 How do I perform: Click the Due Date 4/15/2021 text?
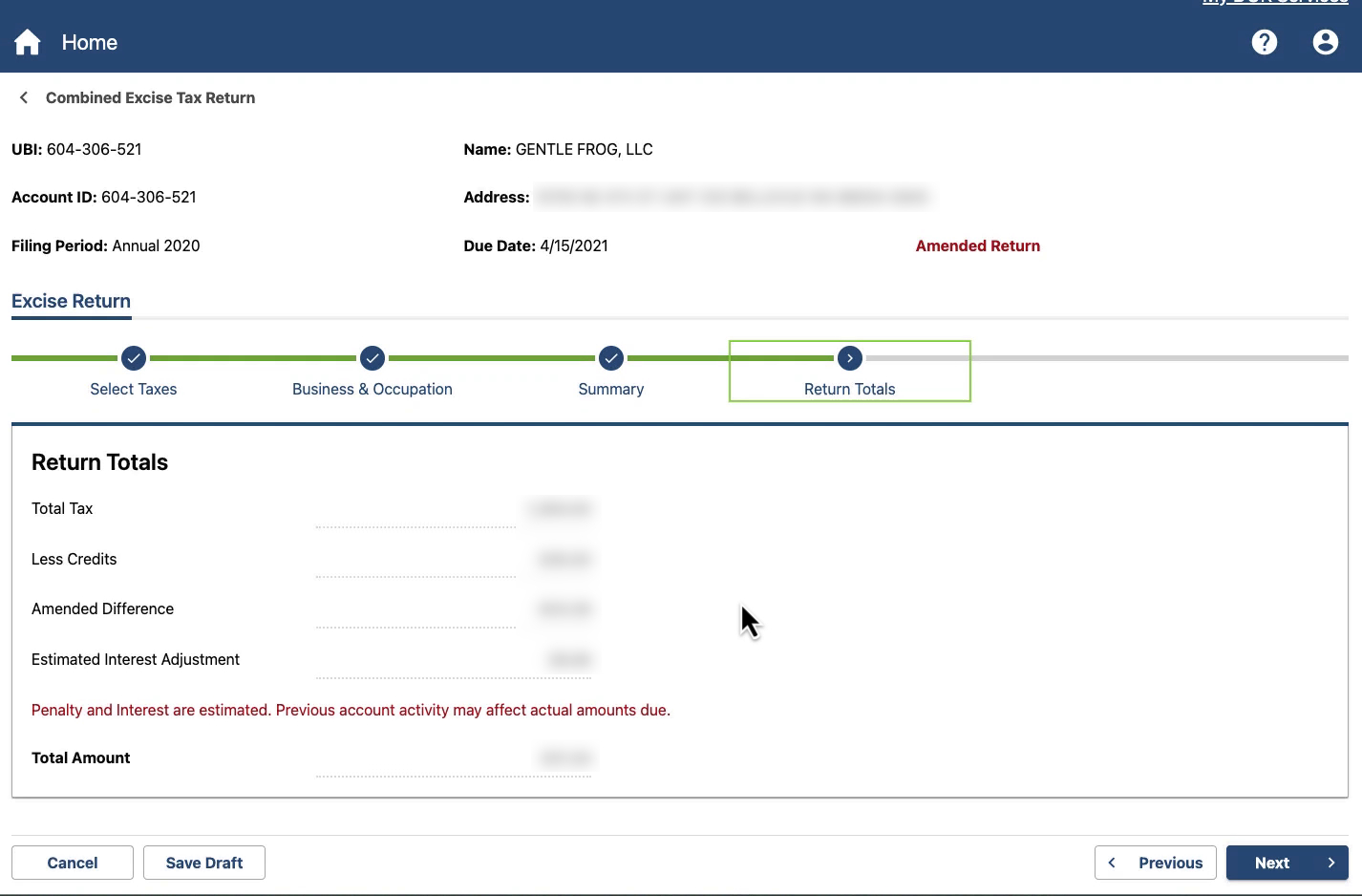tap(536, 245)
